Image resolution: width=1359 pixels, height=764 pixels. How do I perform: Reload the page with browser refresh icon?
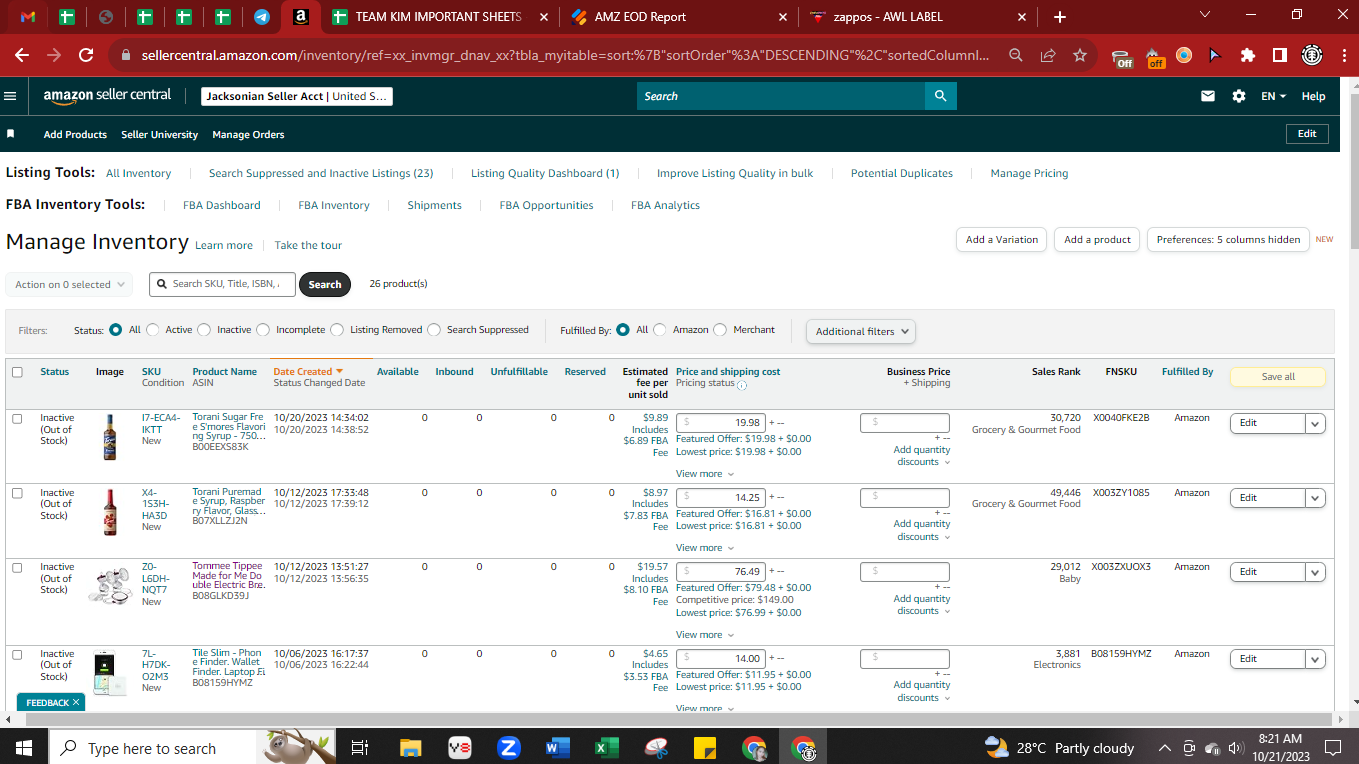point(86,56)
